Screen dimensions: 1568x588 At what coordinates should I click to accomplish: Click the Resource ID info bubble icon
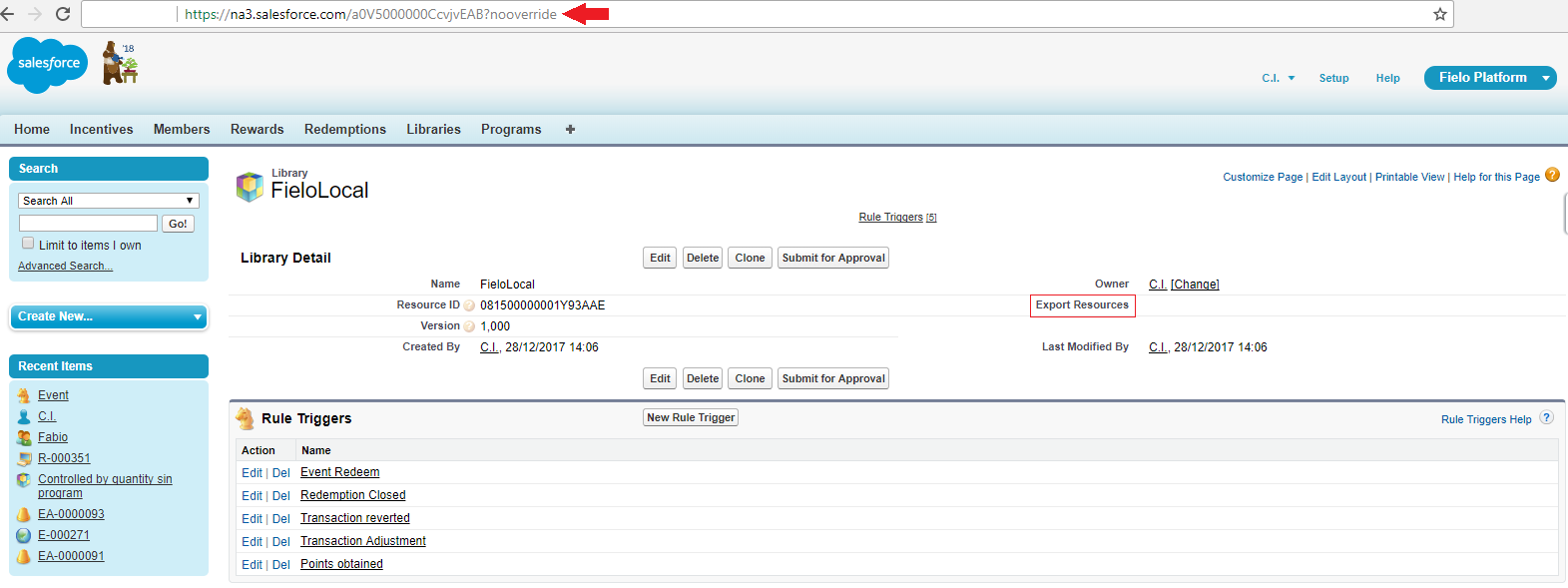click(x=469, y=305)
